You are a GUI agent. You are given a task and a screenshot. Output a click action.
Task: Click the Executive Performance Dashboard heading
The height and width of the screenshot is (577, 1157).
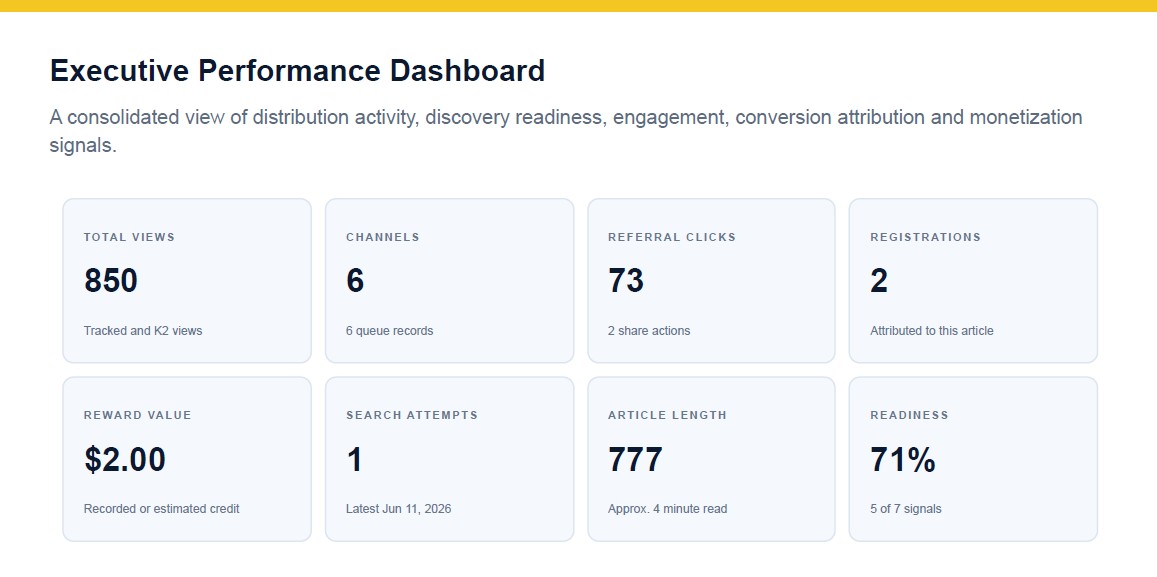297,71
